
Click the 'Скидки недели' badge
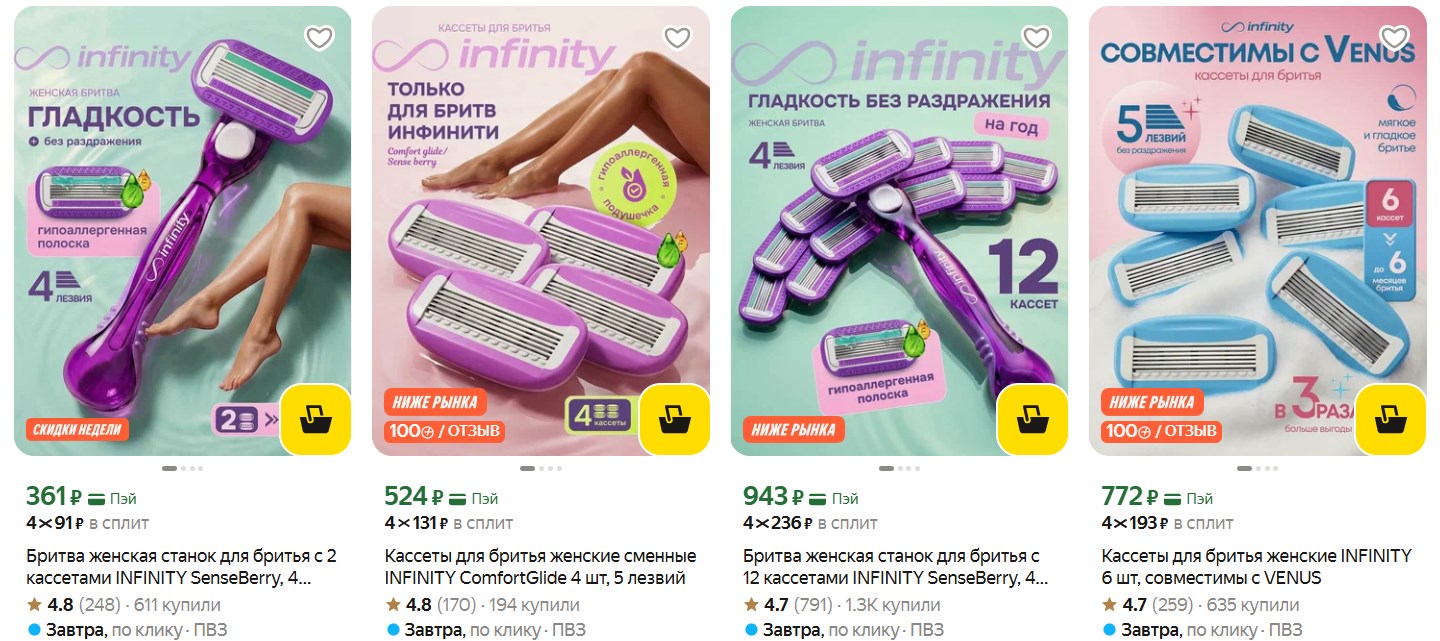pyautogui.click(x=77, y=430)
